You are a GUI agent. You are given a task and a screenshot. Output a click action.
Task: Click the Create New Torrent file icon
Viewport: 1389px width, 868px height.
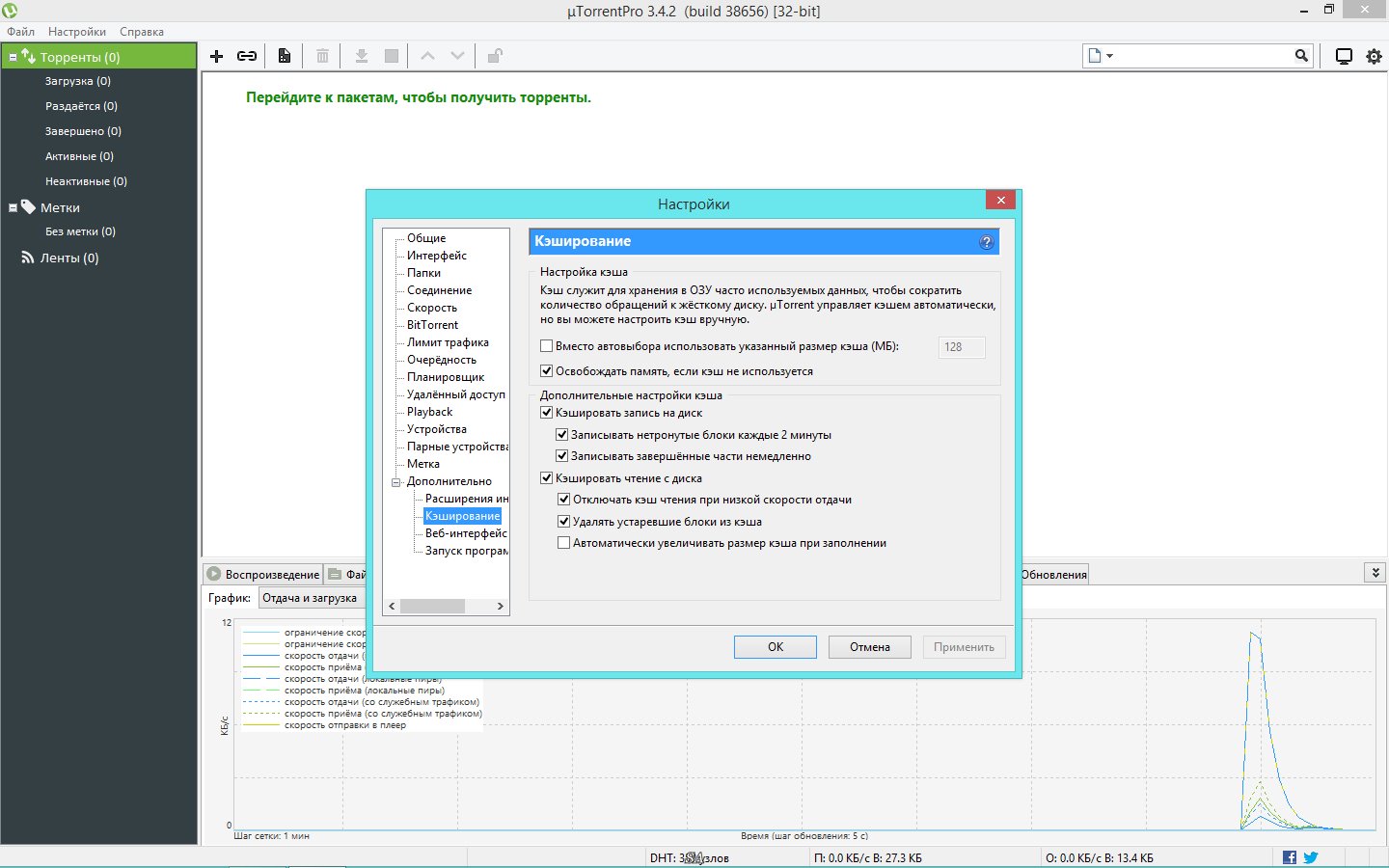[285, 56]
